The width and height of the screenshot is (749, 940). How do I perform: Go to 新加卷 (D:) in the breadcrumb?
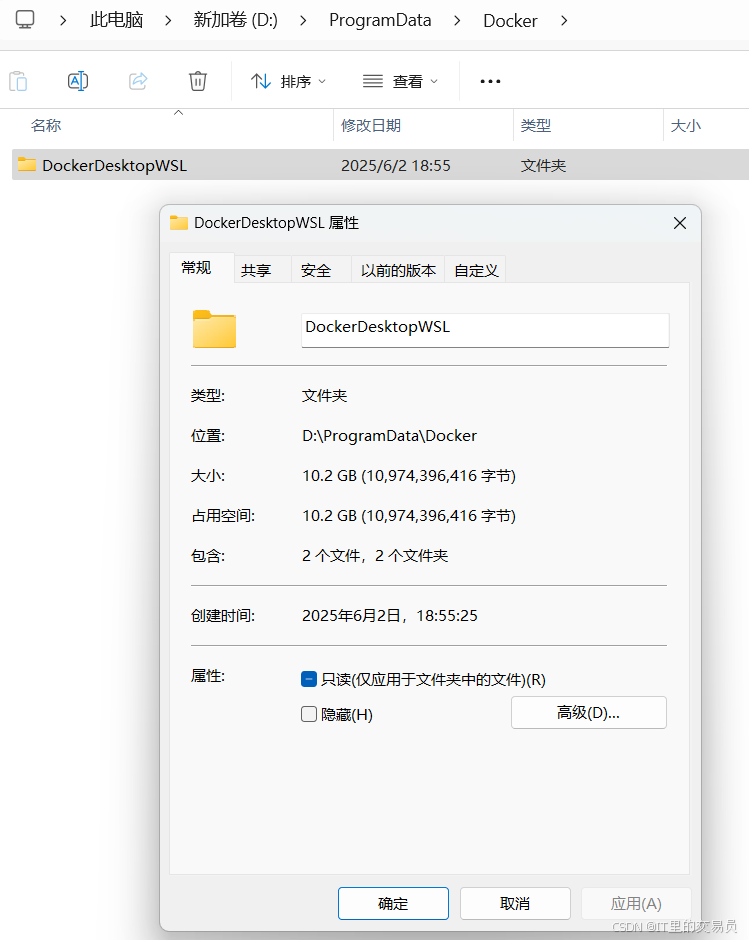[236, 20]
